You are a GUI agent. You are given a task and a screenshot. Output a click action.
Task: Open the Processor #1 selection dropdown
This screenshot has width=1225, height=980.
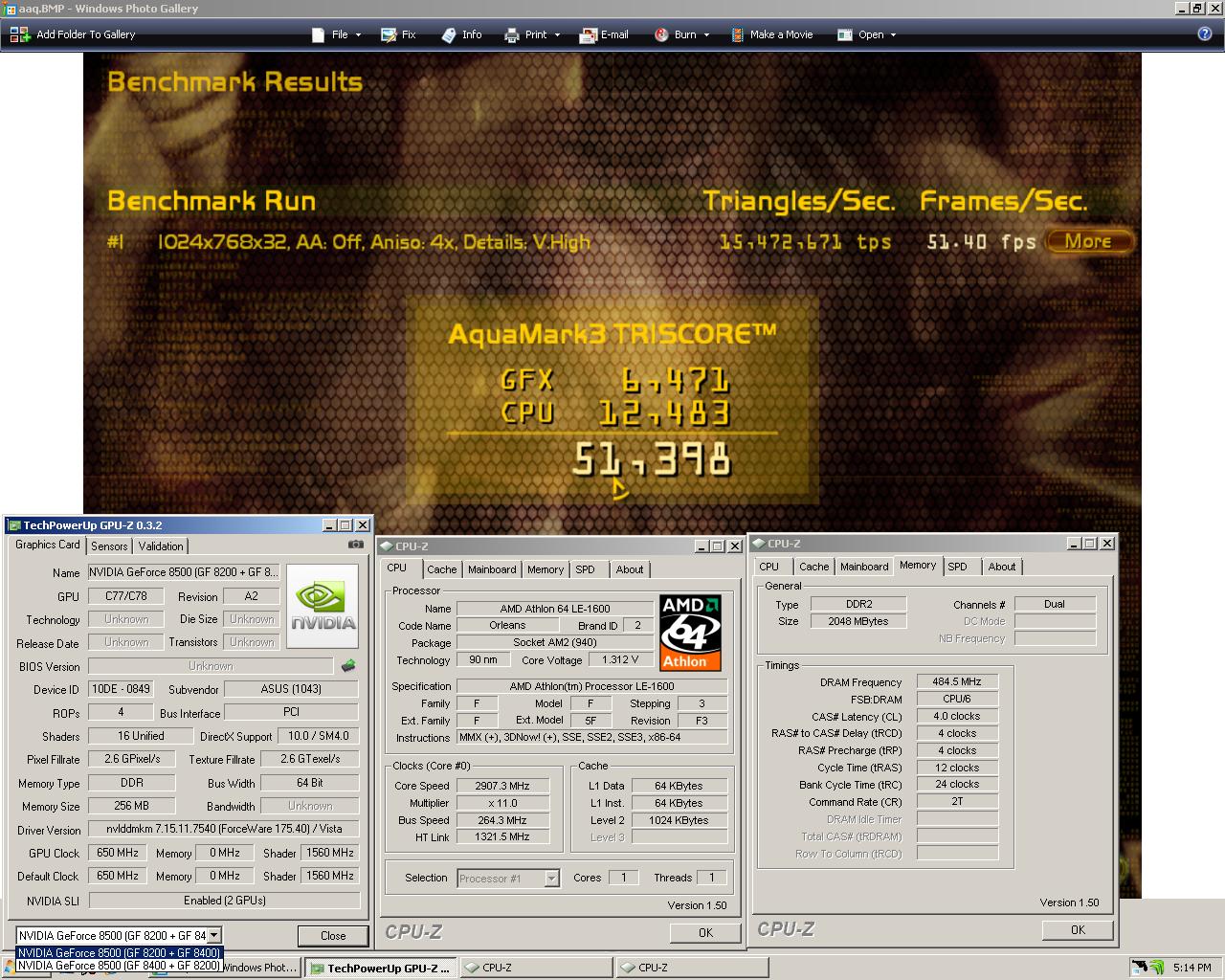[x=551, y=878]
